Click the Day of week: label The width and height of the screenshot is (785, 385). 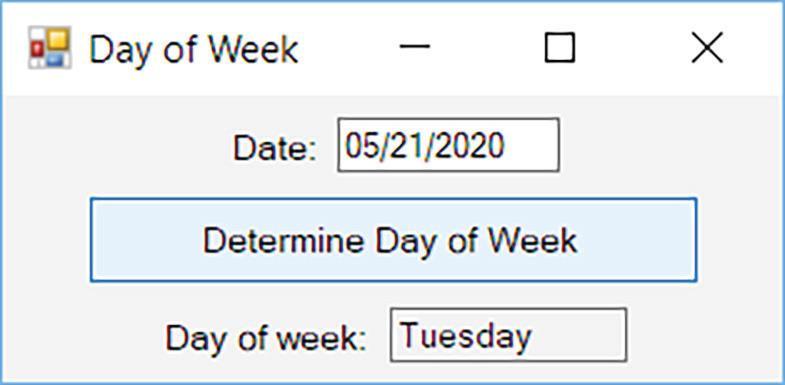click(266, 338)
